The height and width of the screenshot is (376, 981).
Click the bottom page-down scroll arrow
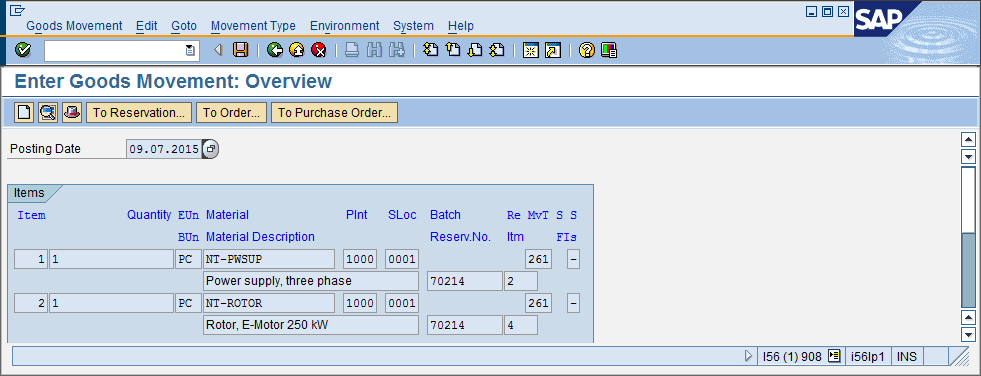(968, 334)
